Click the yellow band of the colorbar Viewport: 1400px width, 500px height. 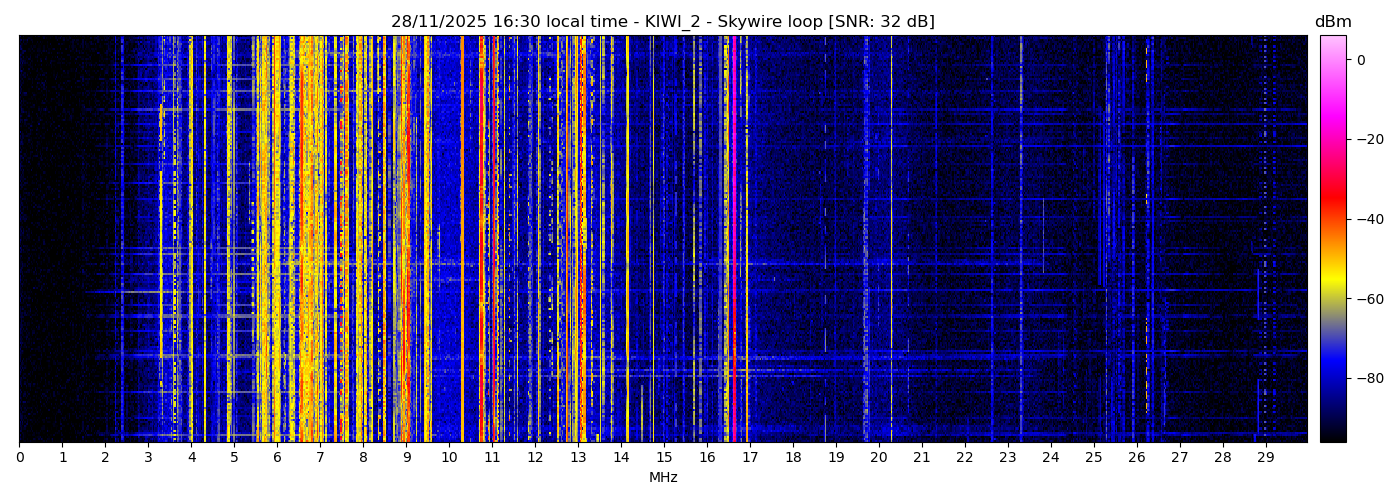click(1332, 285)
